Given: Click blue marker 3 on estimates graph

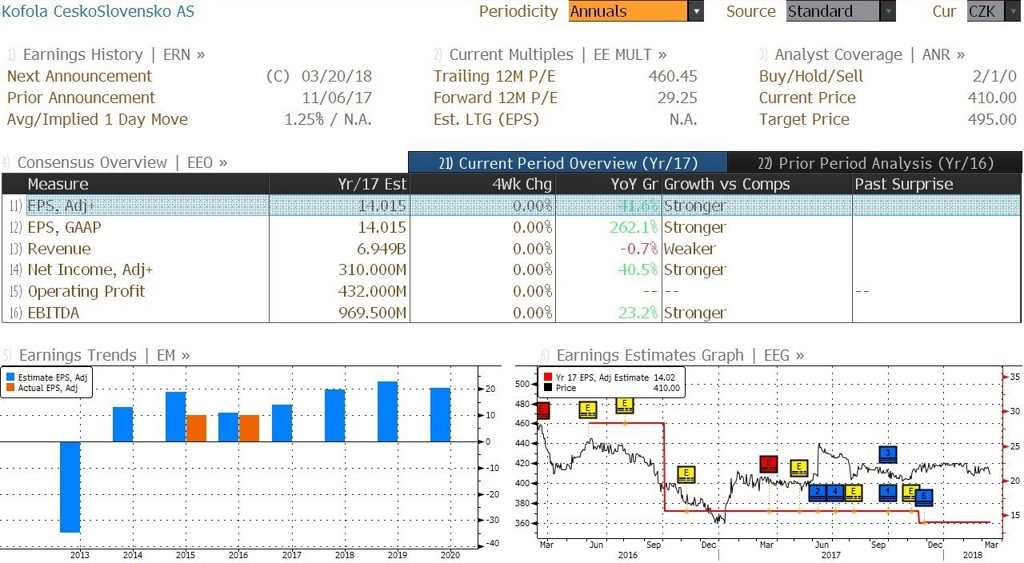Looking at the screenshot, I should tap(888, 454).
